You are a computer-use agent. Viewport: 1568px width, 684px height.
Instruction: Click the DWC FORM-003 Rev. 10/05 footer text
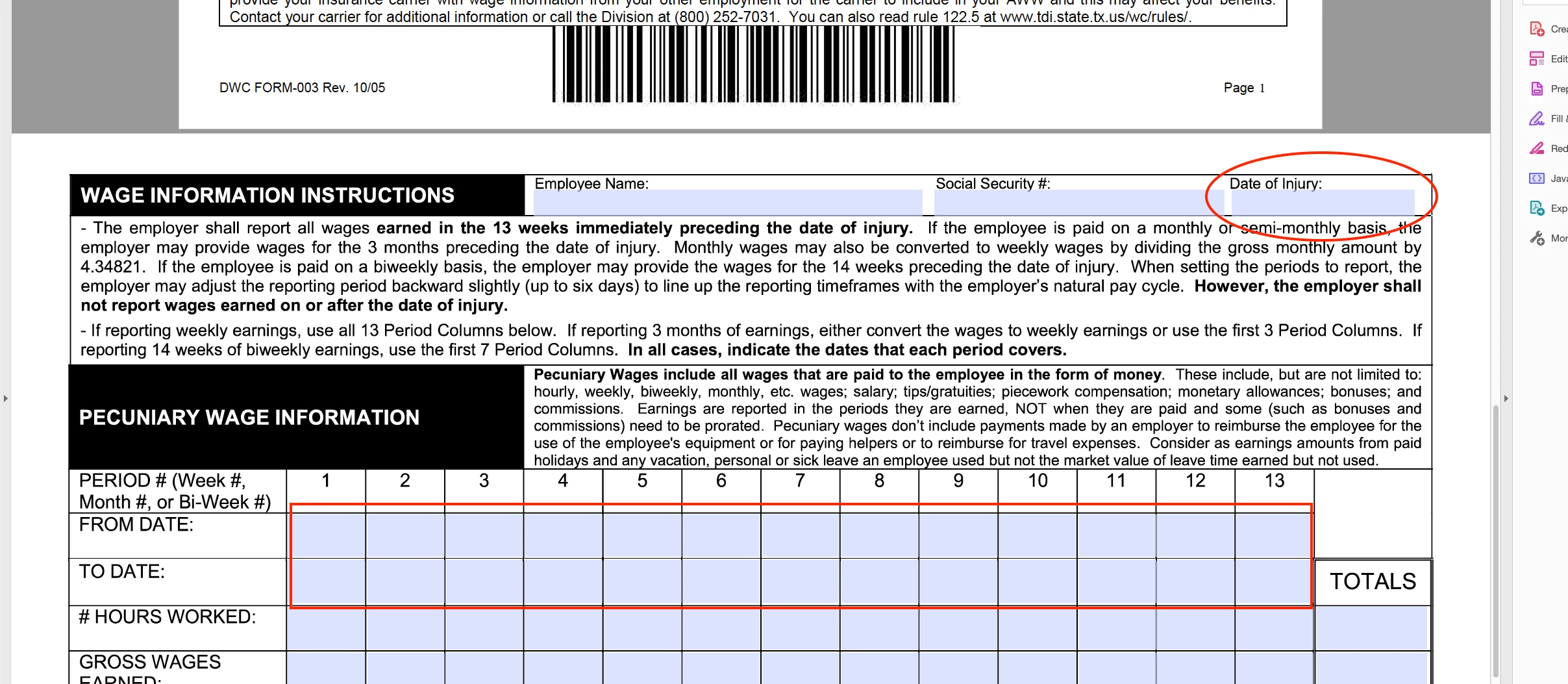coord(302,88)
